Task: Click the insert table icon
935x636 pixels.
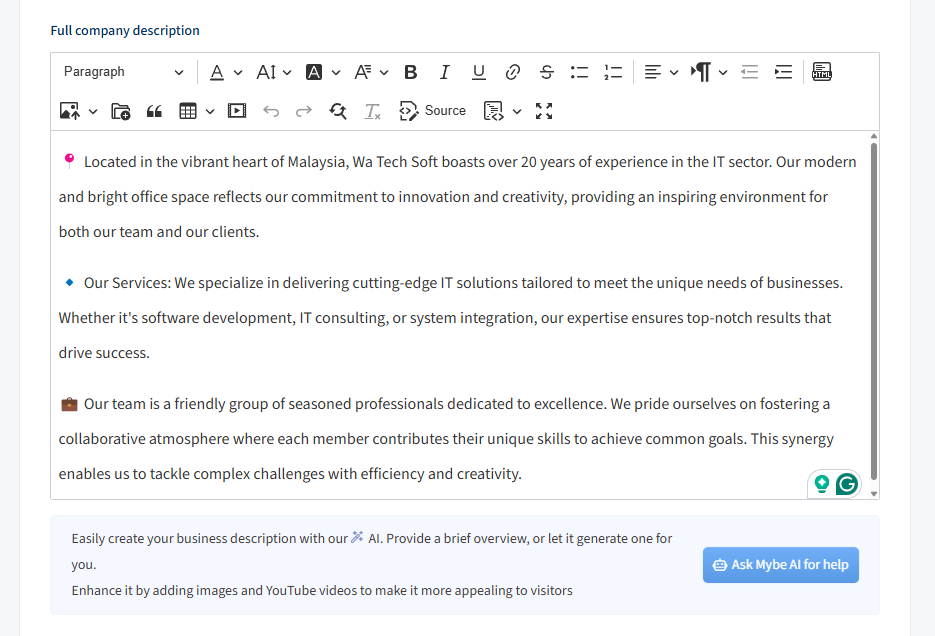Action: coord(188,111)
